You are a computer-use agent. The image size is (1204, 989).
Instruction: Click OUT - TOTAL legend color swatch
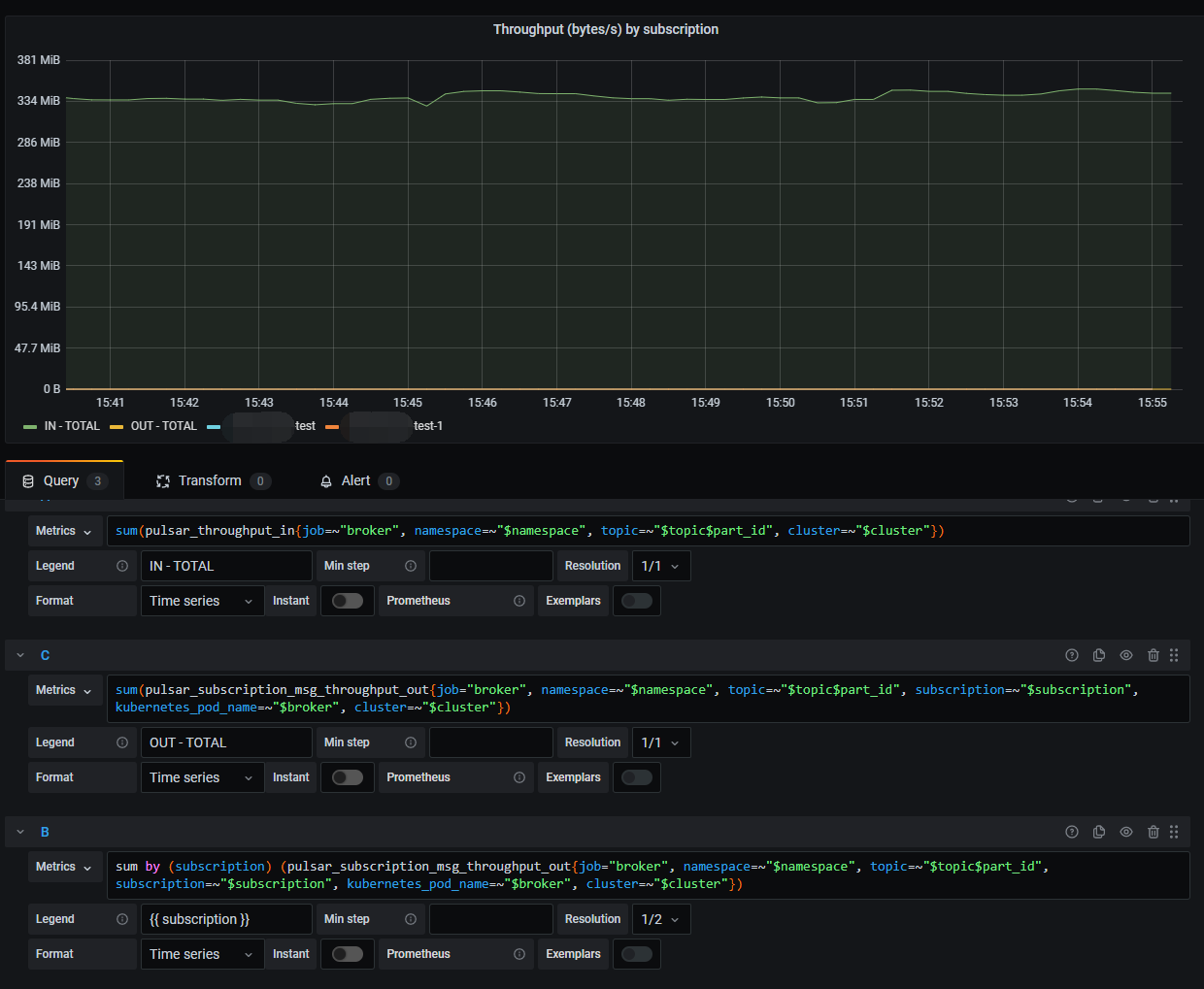pos(117,426)
